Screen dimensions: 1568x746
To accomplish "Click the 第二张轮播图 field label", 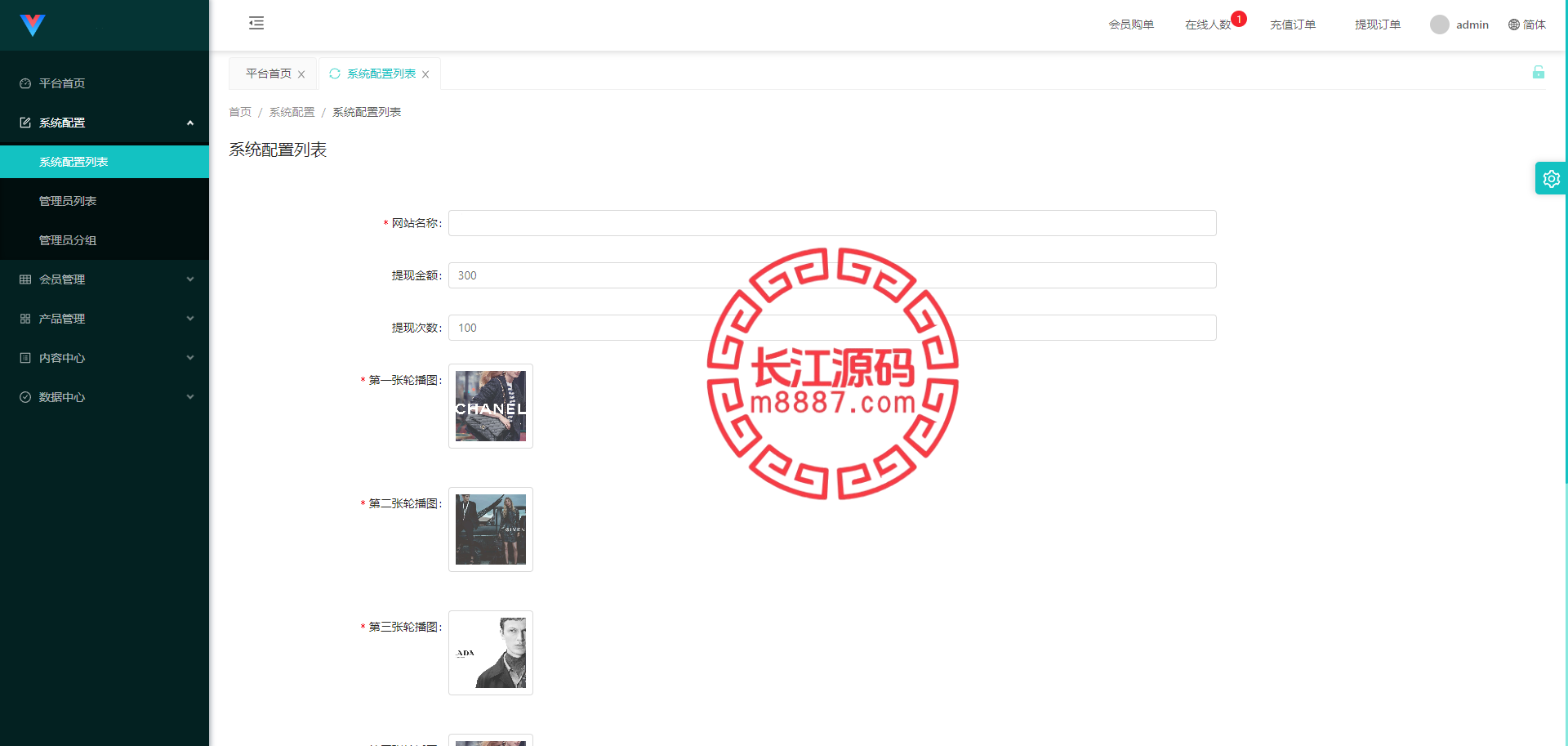I will [x=405, y=503].
